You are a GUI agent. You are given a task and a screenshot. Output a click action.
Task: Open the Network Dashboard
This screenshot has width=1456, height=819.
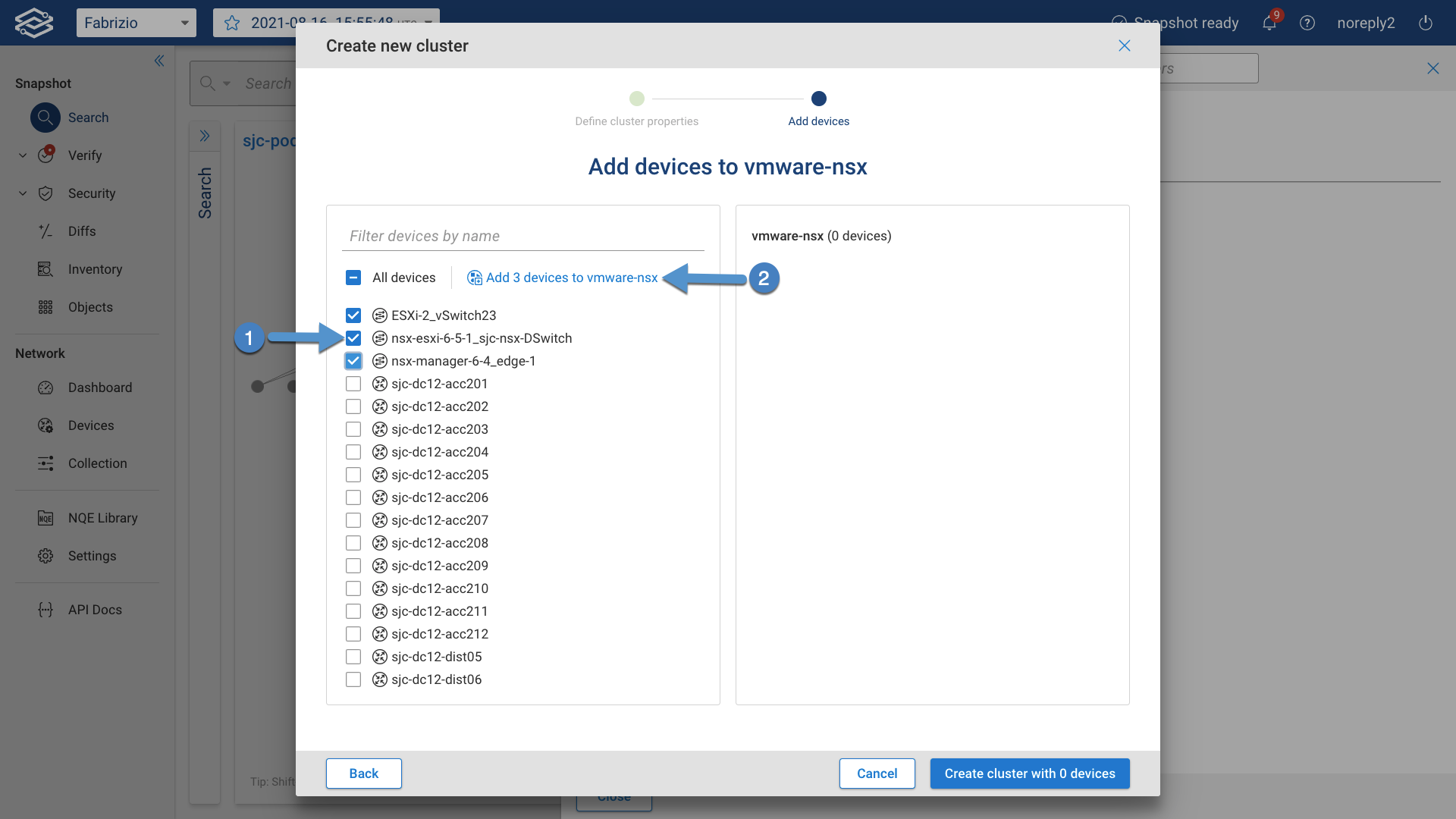click(x=99, y=387)
